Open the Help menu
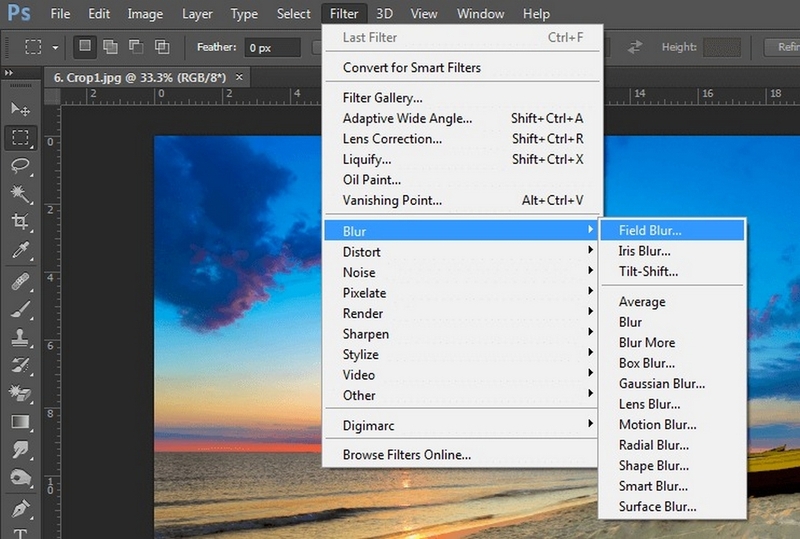Viewport: 800px width, 539px height. pyautogui.click(x=536, y=14)
